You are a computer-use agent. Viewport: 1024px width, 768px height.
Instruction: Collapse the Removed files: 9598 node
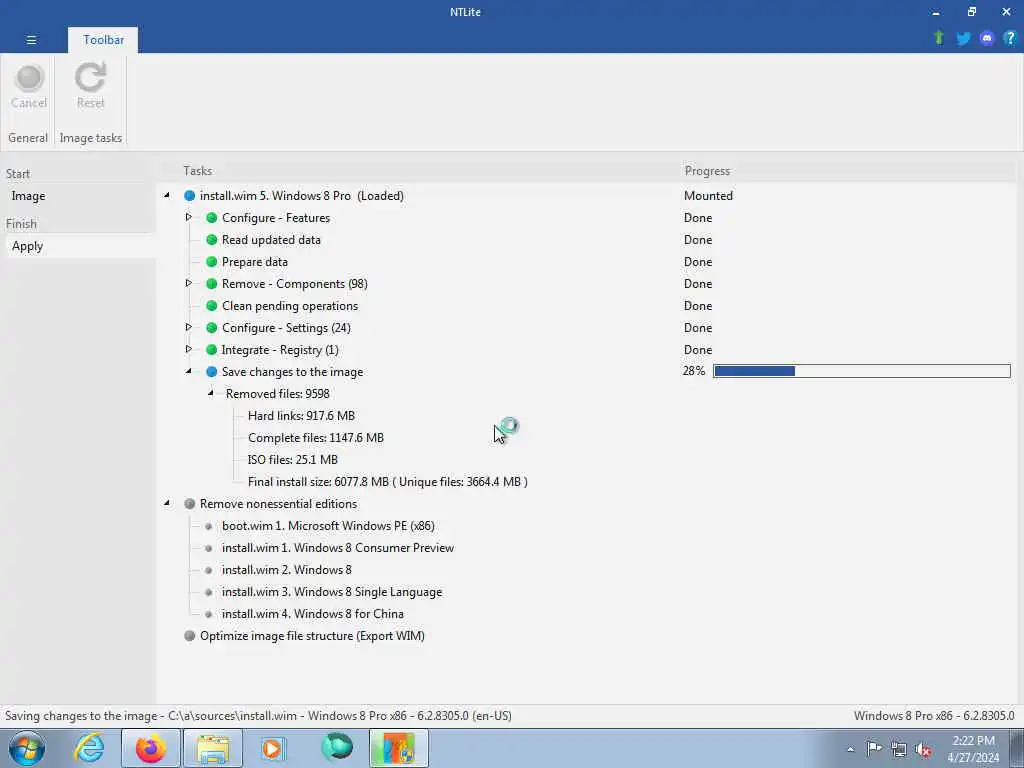tap(211, 393)
